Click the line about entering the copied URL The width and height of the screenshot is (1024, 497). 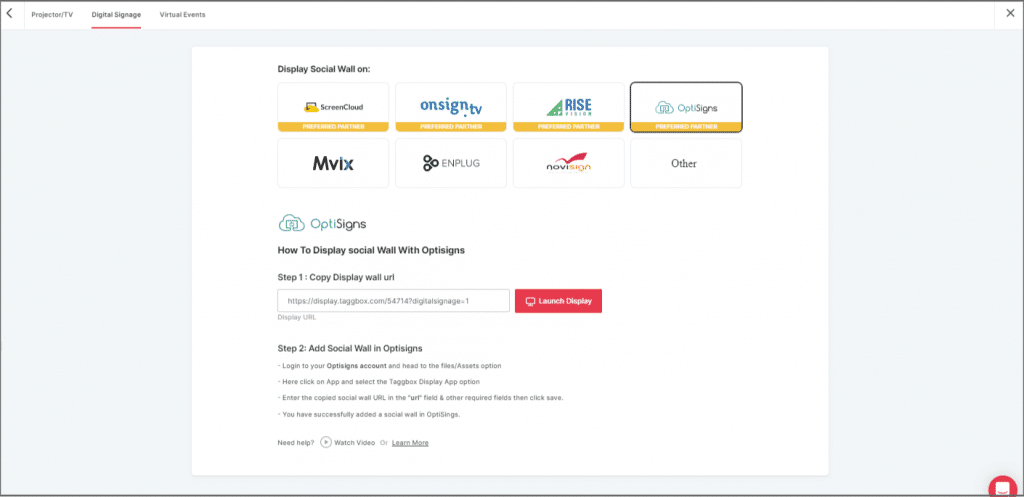[x=421, y=398]
